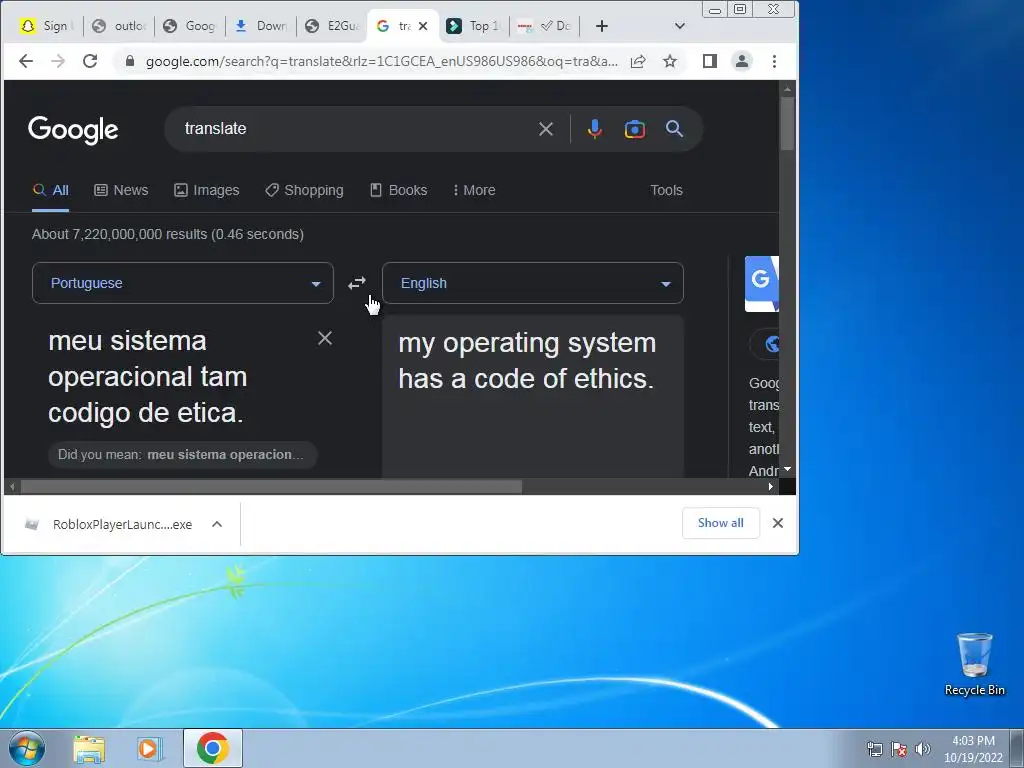Image resolution: width=1024 pixels, height=768 pixels.
Task: Go back with the browser back arrow
Action: point(25,61)
